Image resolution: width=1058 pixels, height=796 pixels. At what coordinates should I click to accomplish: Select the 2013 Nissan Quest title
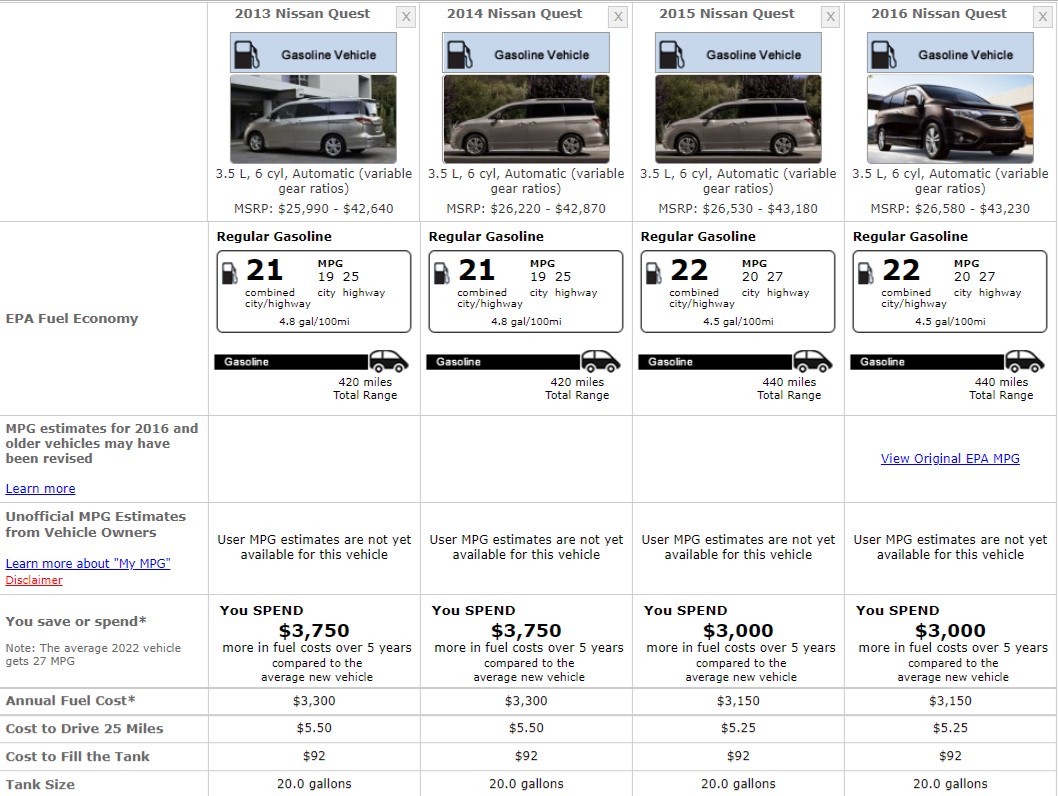302,13
